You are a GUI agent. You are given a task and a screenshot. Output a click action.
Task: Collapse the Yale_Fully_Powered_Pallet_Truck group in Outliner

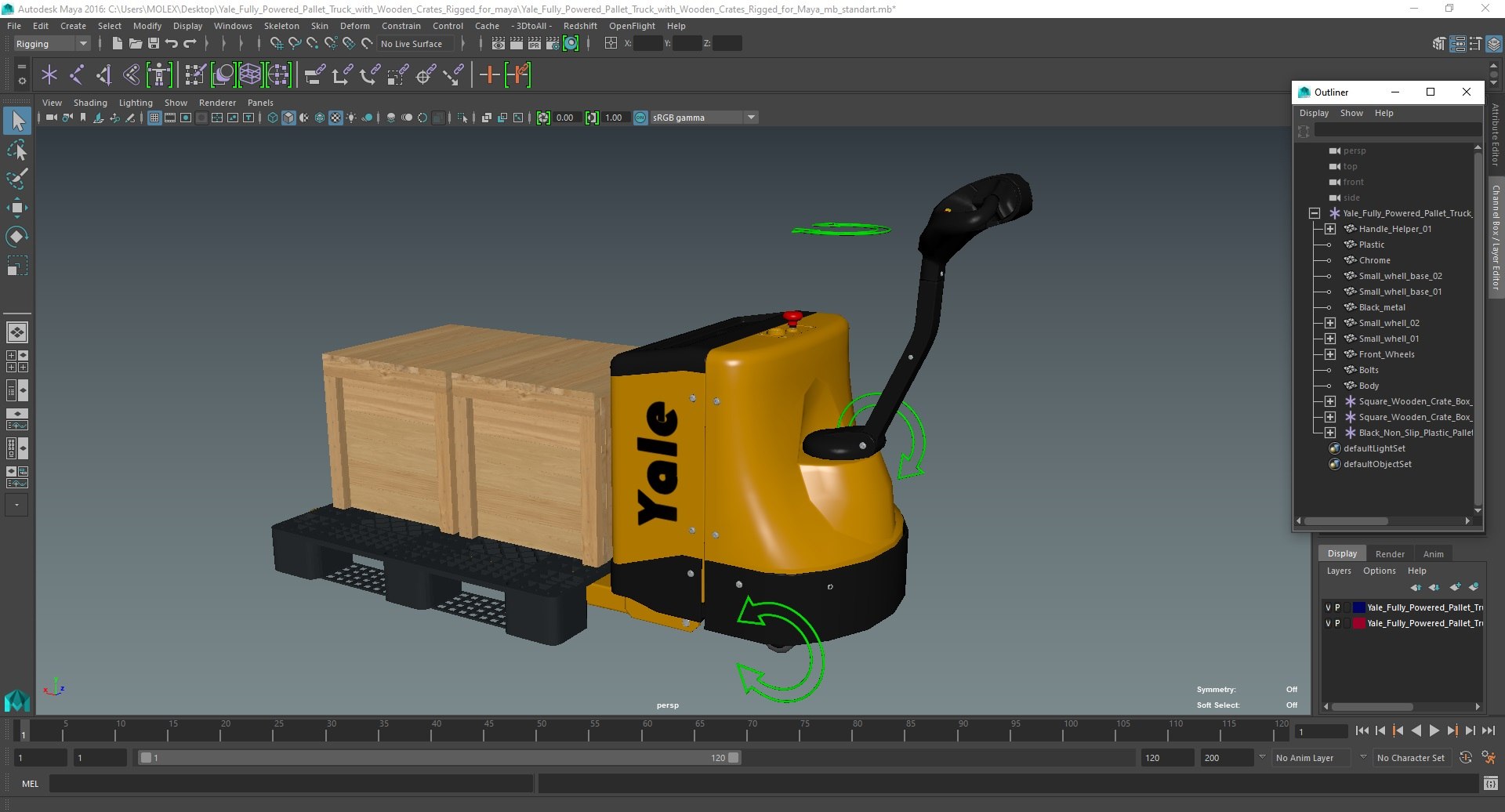tap(1315, 213)
